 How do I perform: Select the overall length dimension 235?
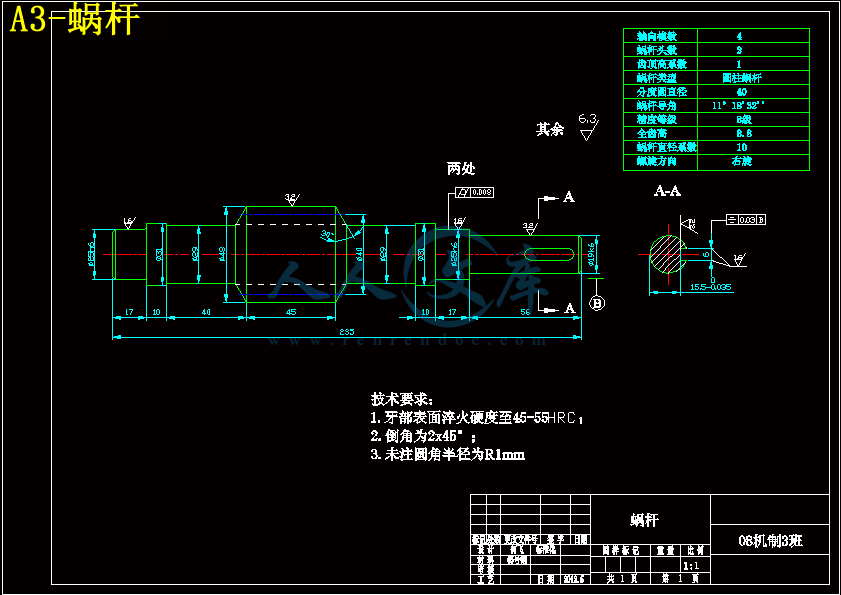(346, 332)
